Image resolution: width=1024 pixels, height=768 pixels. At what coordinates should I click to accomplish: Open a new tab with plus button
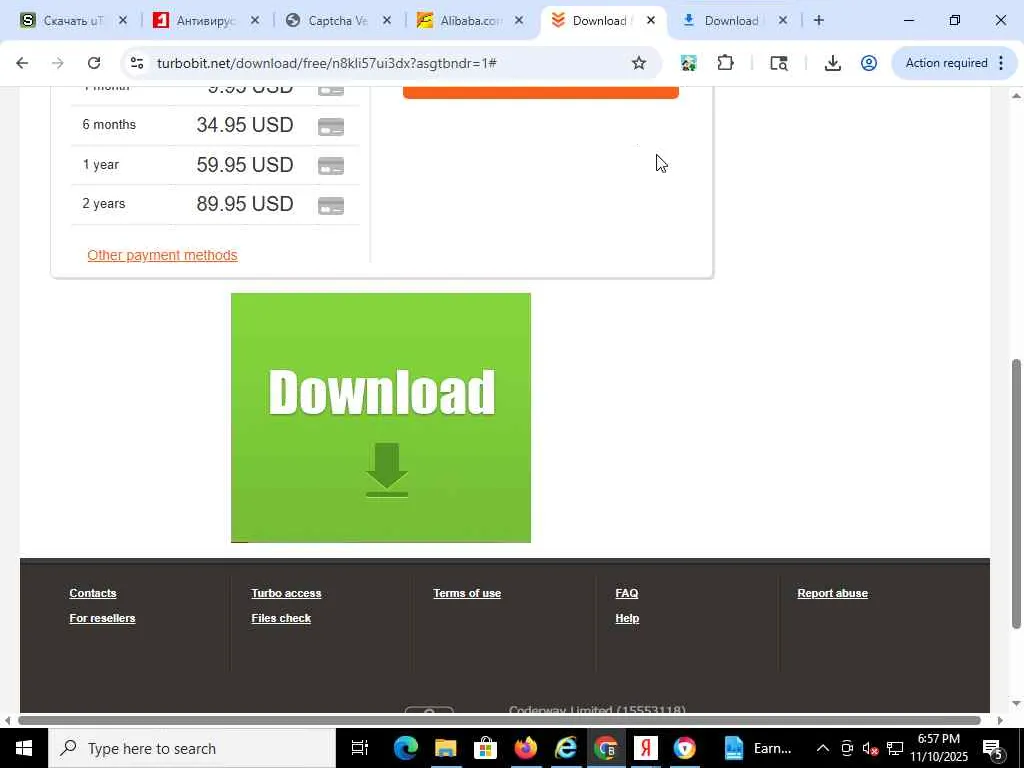pyautogui.click(x=818, y=21)
